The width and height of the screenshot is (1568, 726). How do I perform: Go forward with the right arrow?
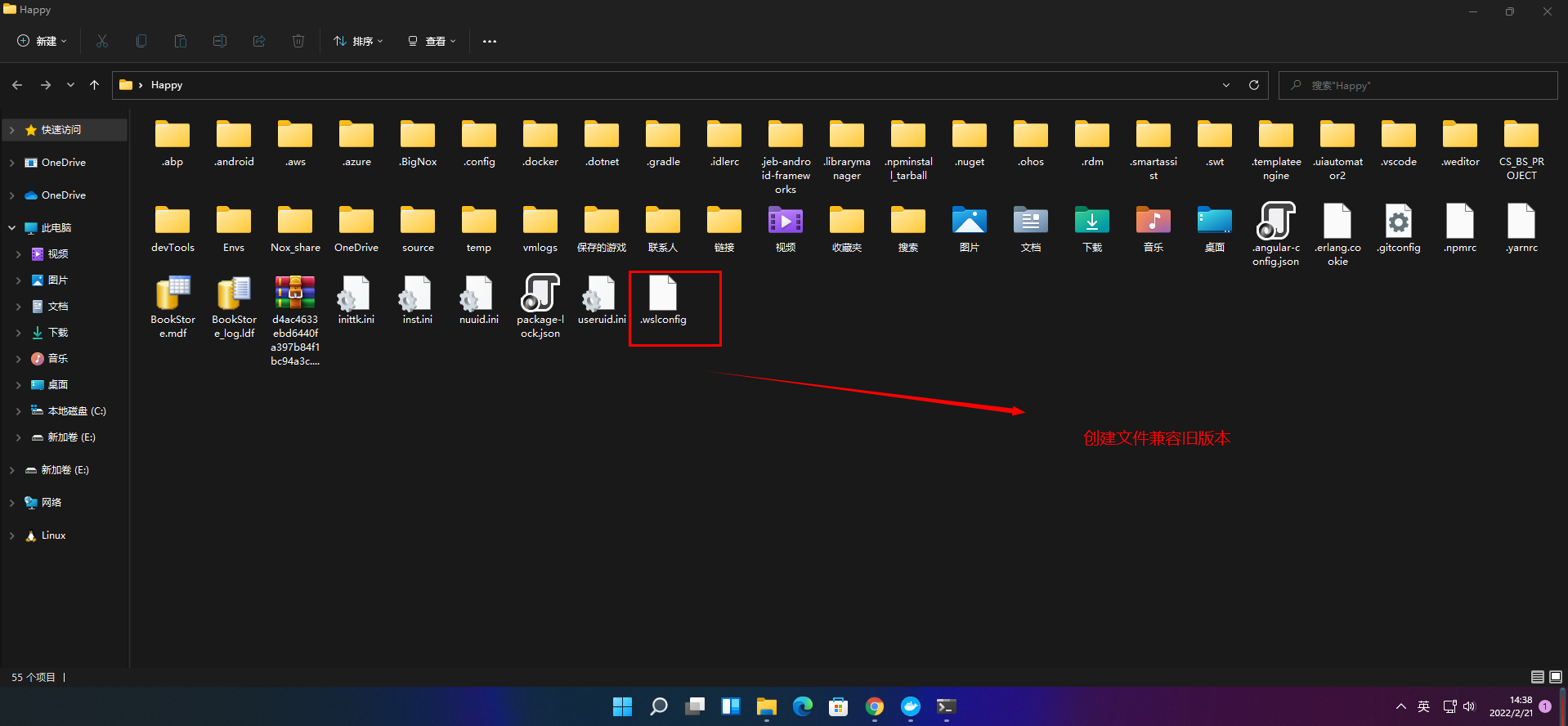point(46,85)
